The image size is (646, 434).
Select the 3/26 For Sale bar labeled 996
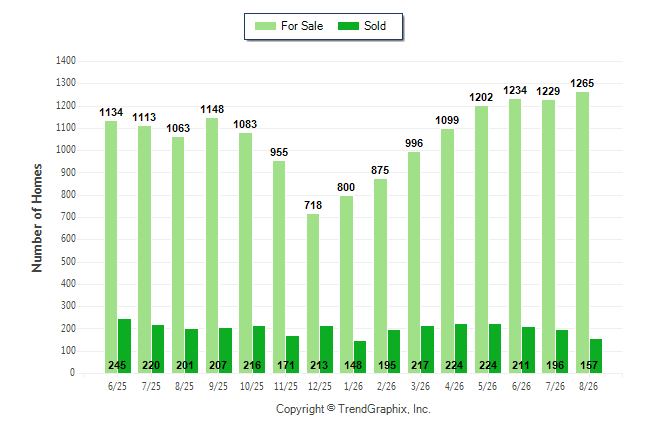click(414, 263)
